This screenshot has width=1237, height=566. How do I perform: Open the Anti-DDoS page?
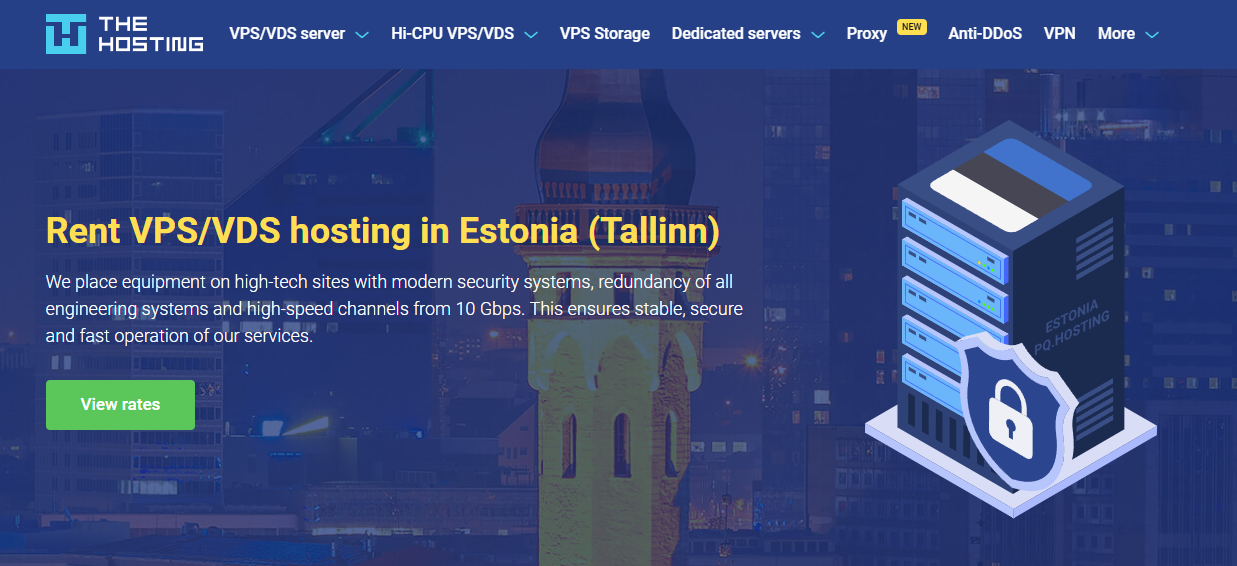point(985,34)
